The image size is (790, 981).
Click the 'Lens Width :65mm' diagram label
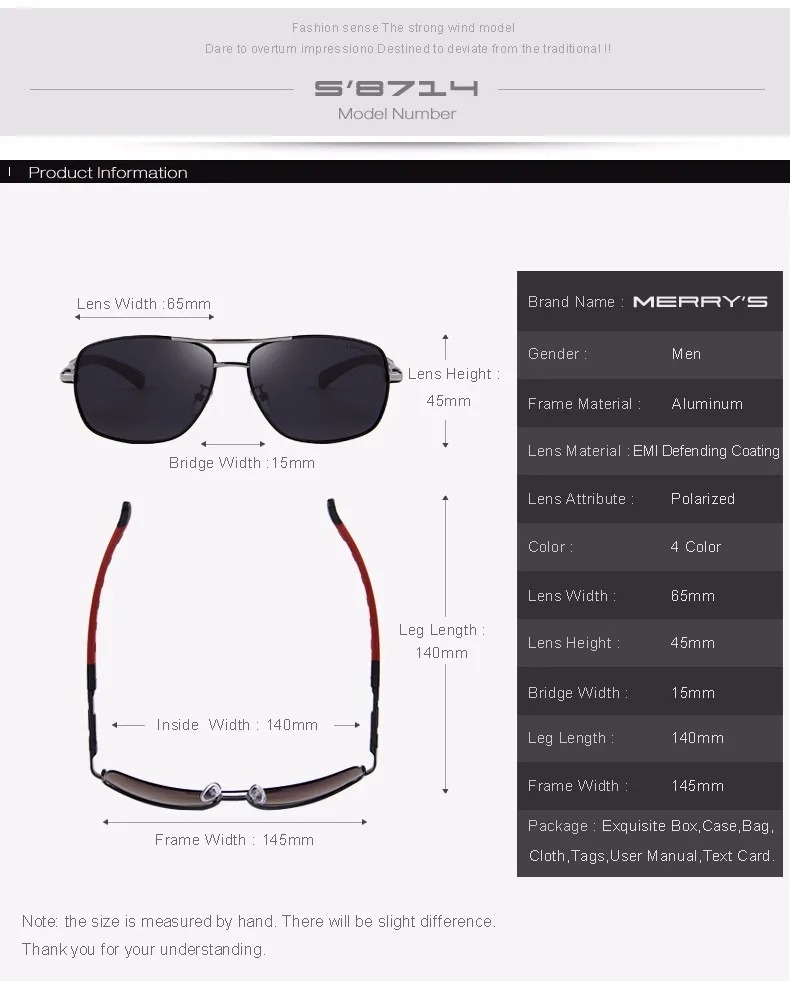pyautogui.click(x=144, y=304)
